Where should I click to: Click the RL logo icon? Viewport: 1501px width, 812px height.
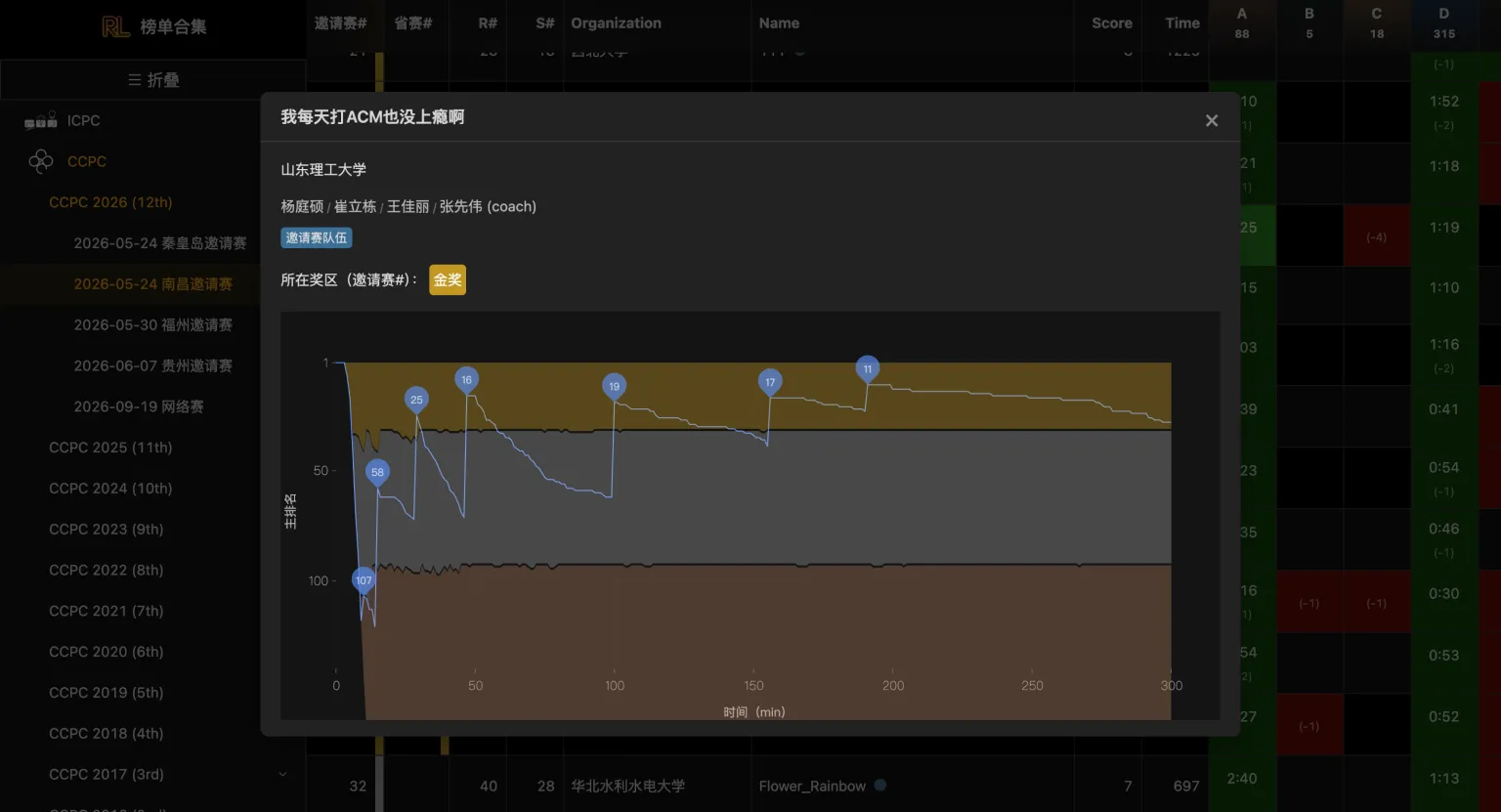click(x=115, y=26)
